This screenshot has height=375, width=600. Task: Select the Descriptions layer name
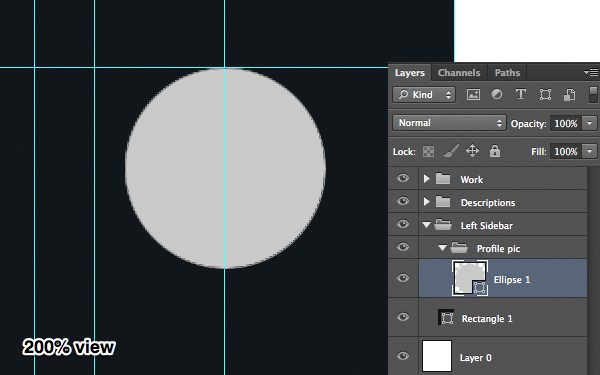(x=488, y=202)
